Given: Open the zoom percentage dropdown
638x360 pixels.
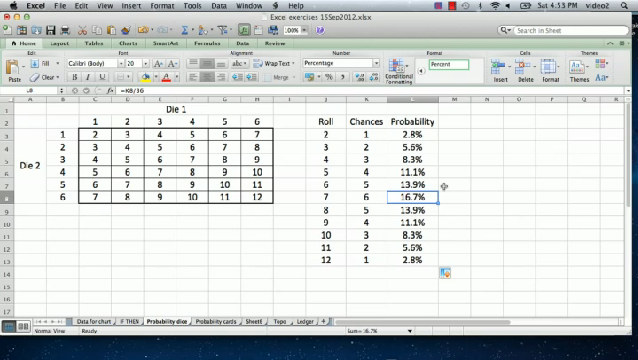Looking at the screenshot, I should [304, 30].
